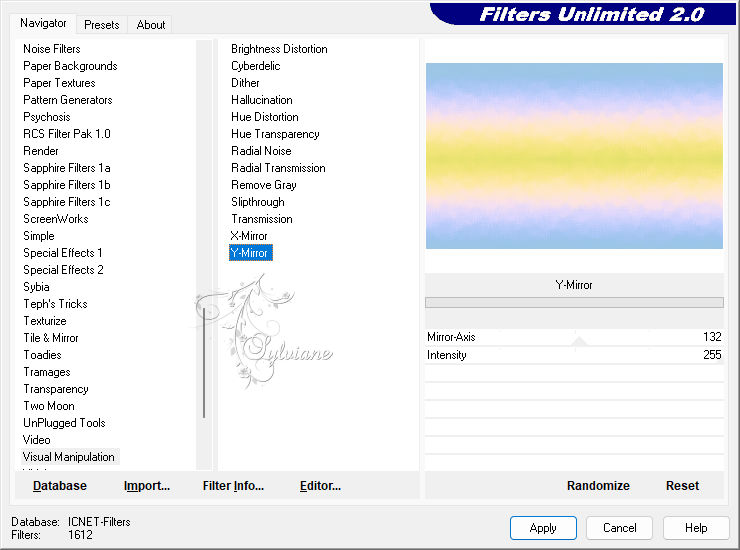
Task: Select Simple category
Action: click(x=39, y=236)
